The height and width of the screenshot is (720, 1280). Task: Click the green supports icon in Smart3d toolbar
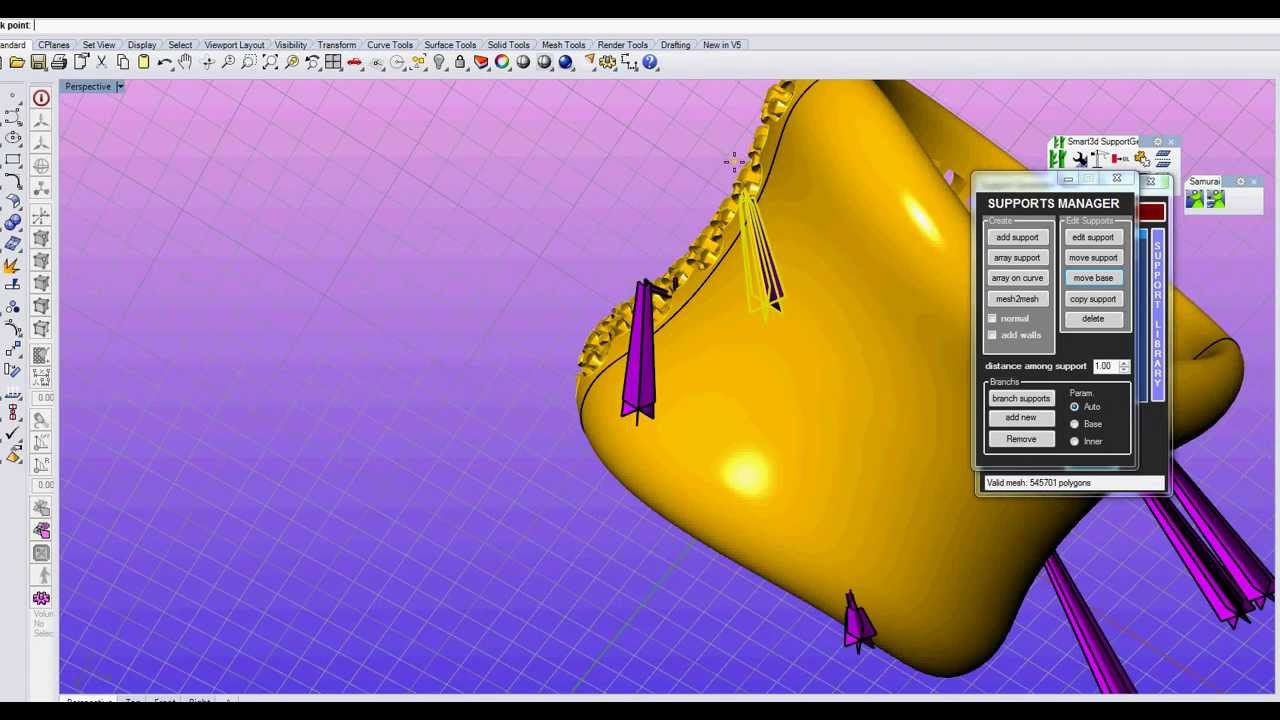tap(1057, 158)
